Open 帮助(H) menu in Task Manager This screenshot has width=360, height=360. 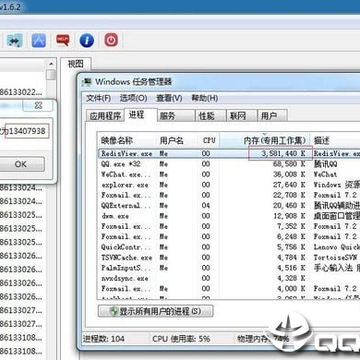pyautogui.click(x=205, y=98)
